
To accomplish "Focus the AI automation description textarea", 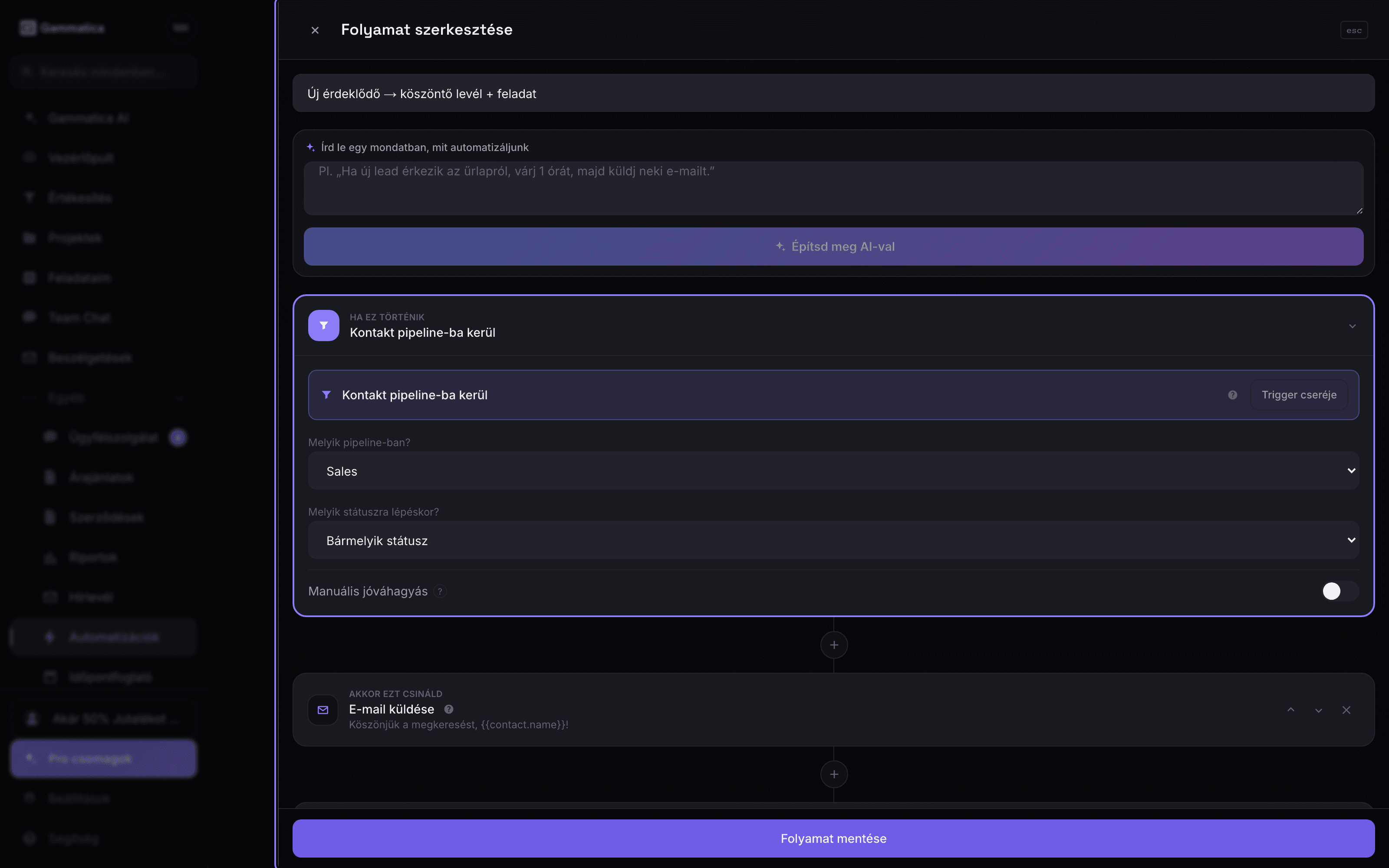I will (x=833, y=188).
